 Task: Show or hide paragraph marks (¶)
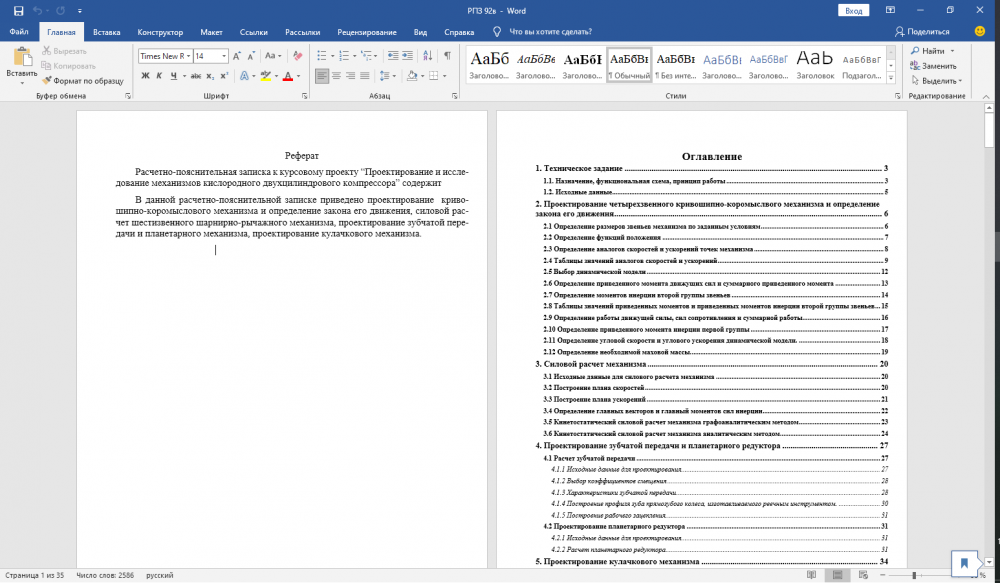coord(446,56)
